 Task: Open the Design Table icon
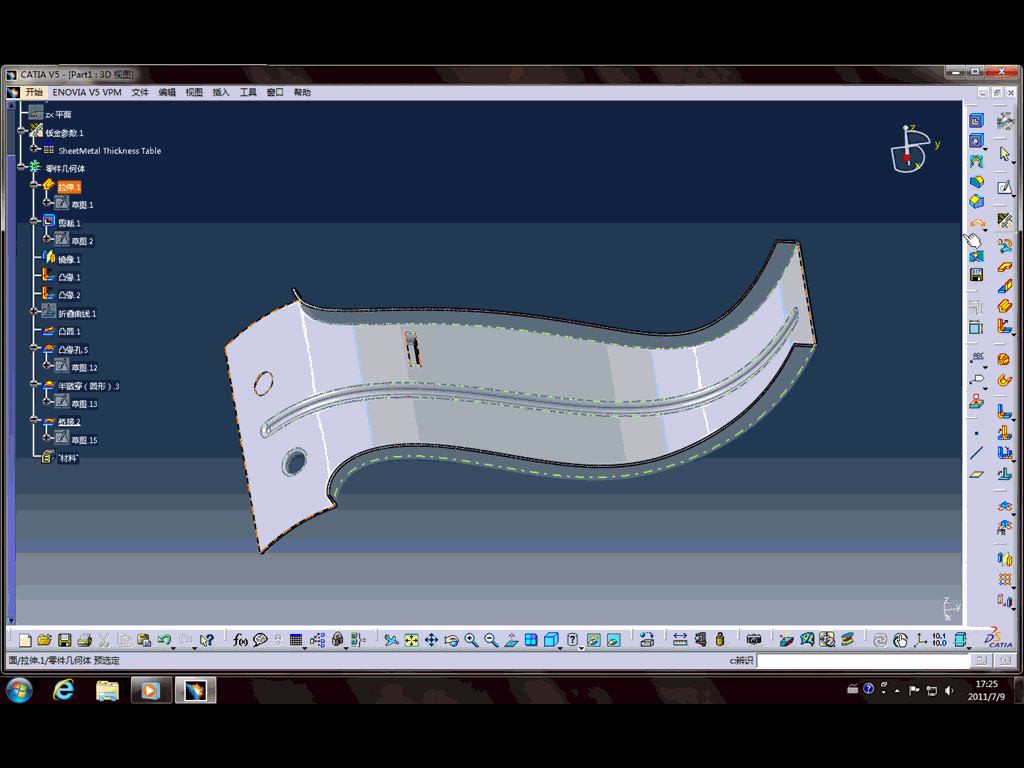(296, 640)
